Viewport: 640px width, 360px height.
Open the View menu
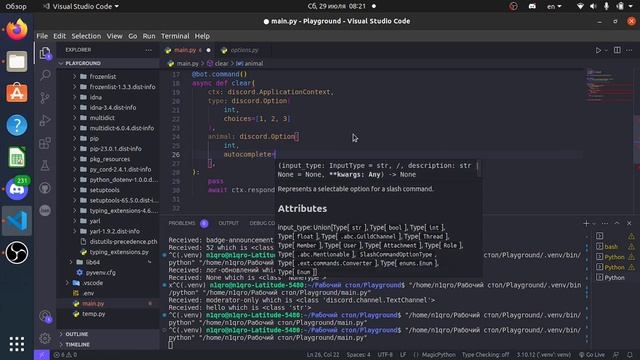click(114, 36)
